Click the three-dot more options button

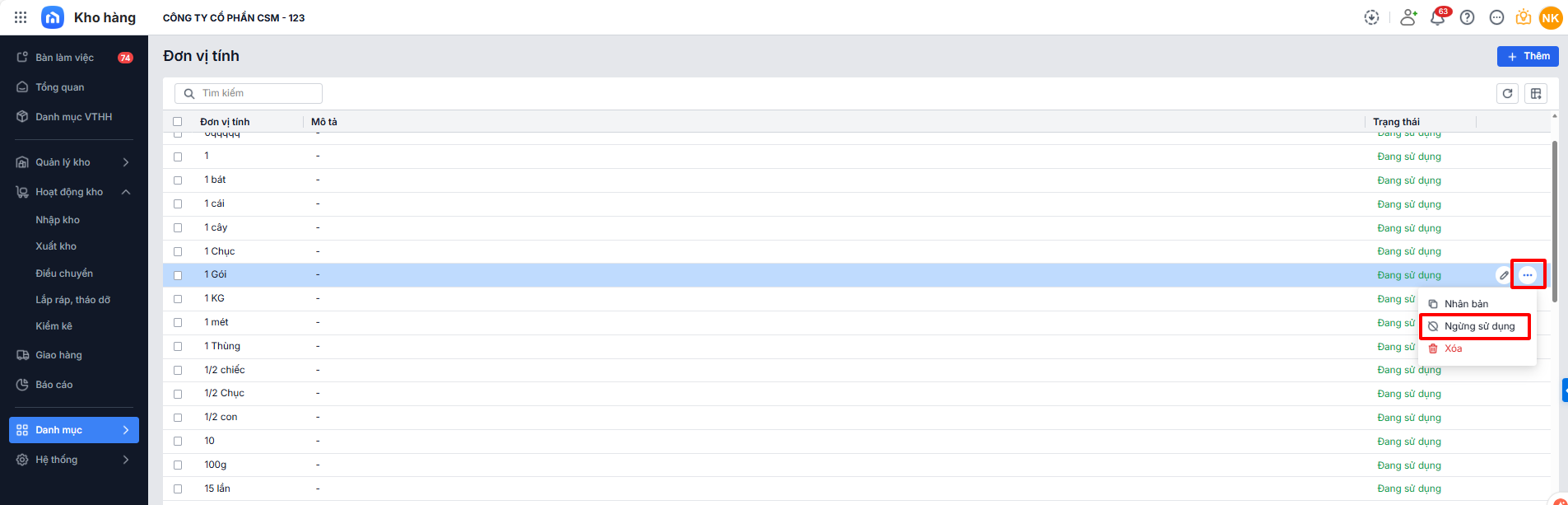point(1528,275)
